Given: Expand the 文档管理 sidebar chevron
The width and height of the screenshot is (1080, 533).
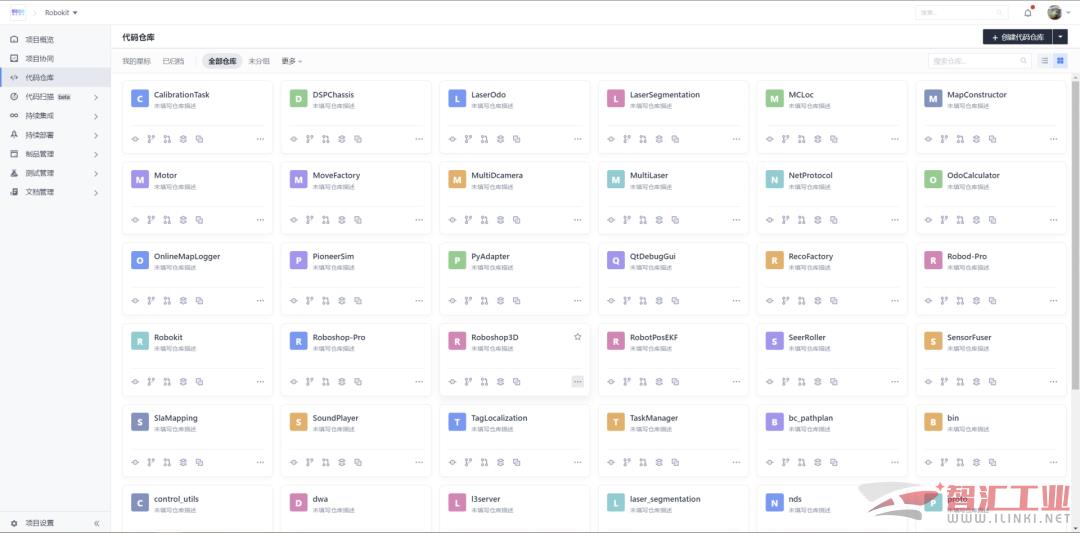Looking at the screenshot, I should point(96,193).
